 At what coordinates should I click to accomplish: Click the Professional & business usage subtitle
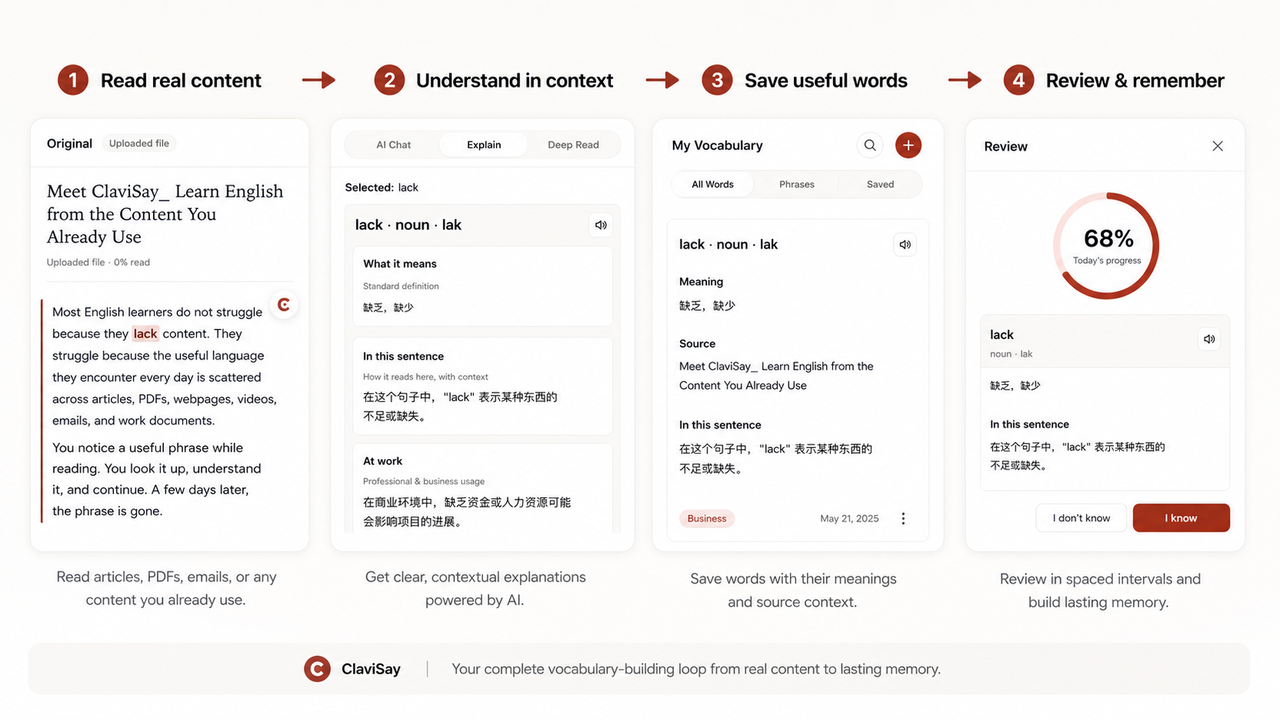[423, 481]
